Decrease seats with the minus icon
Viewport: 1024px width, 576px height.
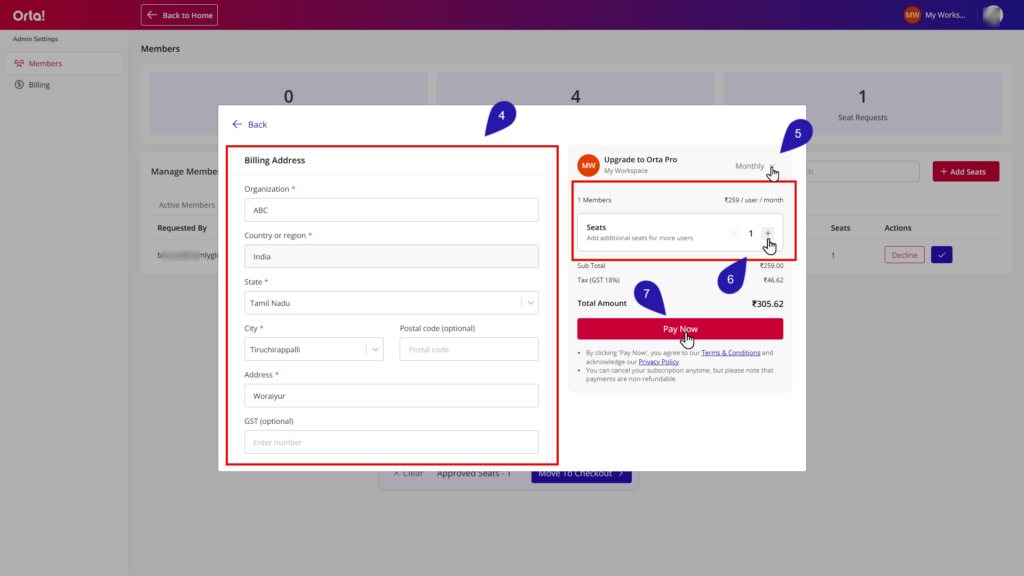[x=733, y=233]
